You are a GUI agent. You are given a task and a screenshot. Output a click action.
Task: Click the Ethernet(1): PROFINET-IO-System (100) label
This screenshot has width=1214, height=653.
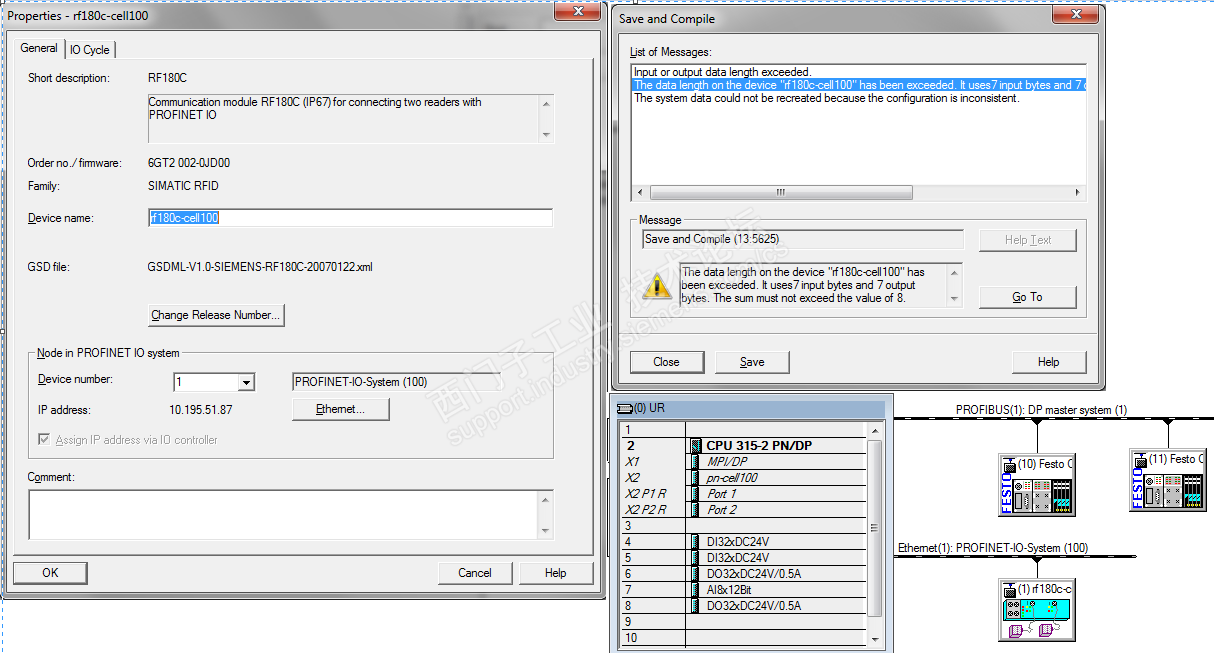[993, 548]
